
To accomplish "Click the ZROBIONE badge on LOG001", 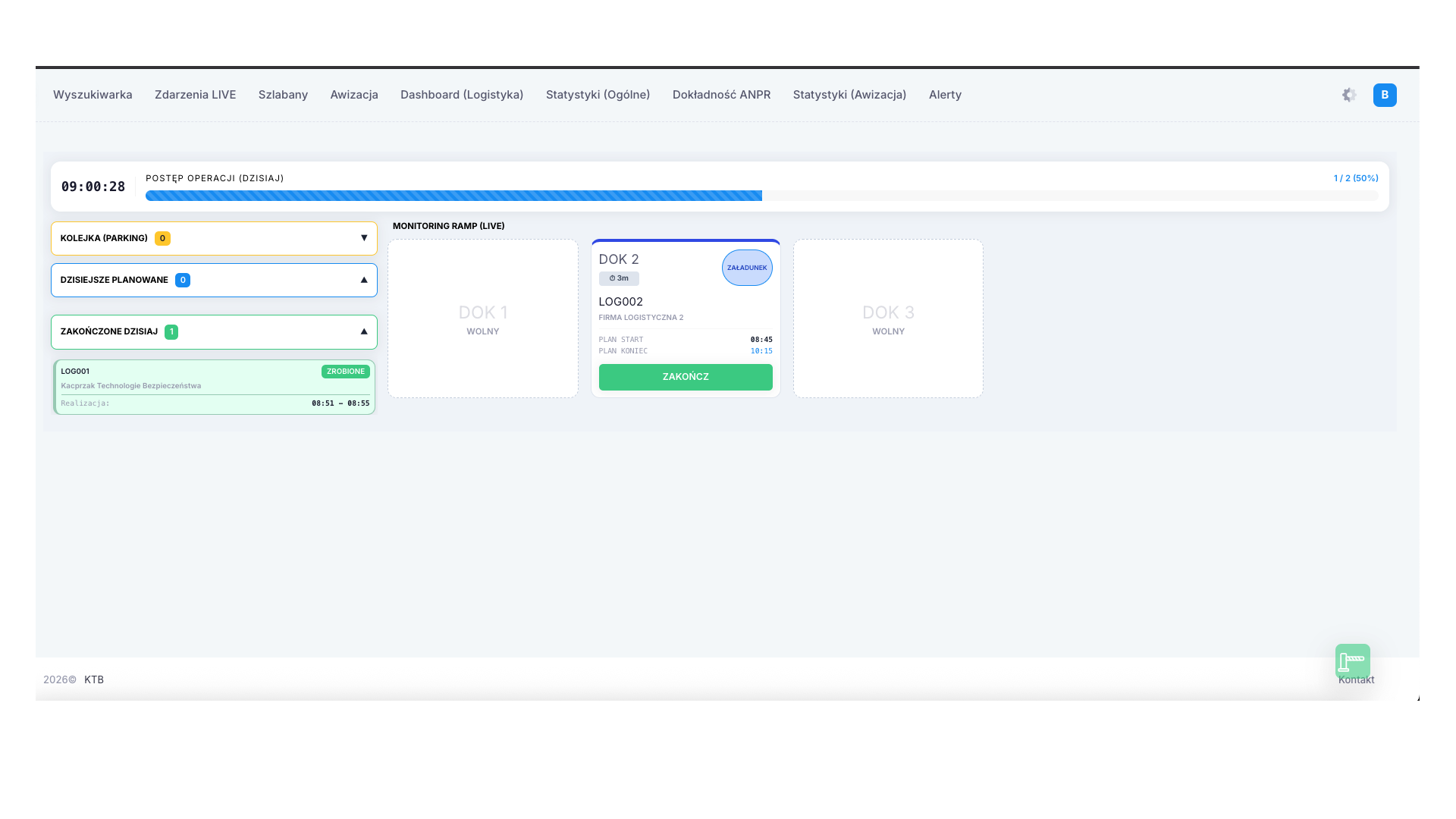I will [x=346, y=372].
